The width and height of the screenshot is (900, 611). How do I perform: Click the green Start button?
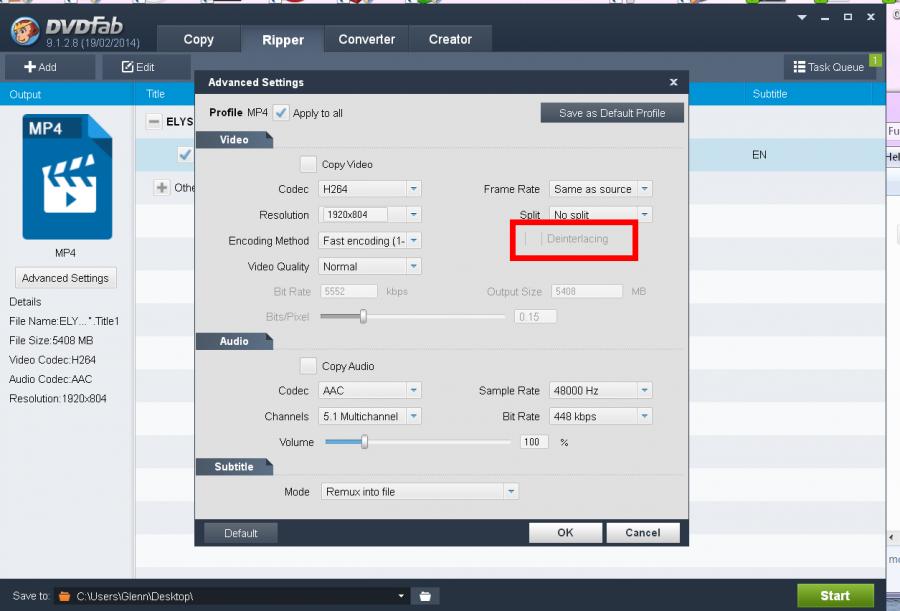coord(835,595)
